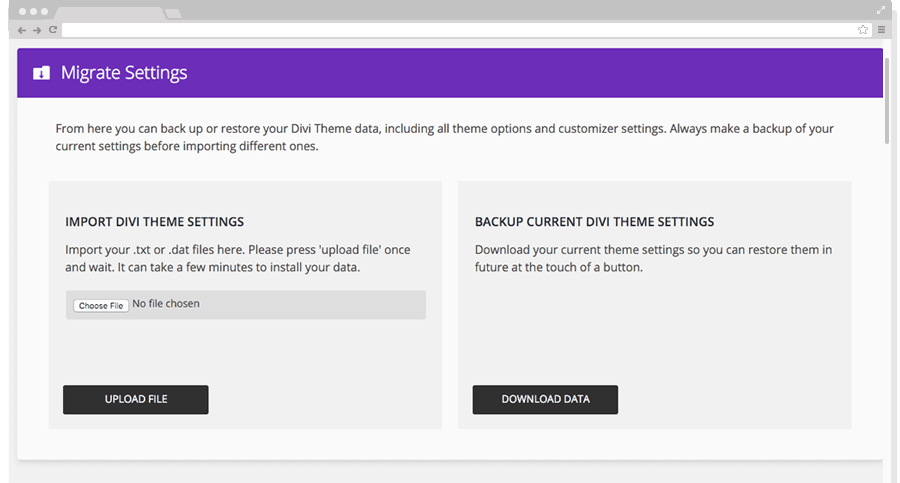Click the 'No file chosen' file field
This screenshot has height=483, width=900.
[x=246, y=305]
